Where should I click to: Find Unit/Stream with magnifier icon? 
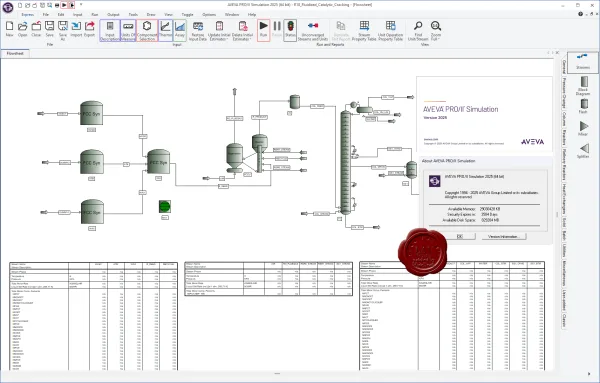(418, 31)
